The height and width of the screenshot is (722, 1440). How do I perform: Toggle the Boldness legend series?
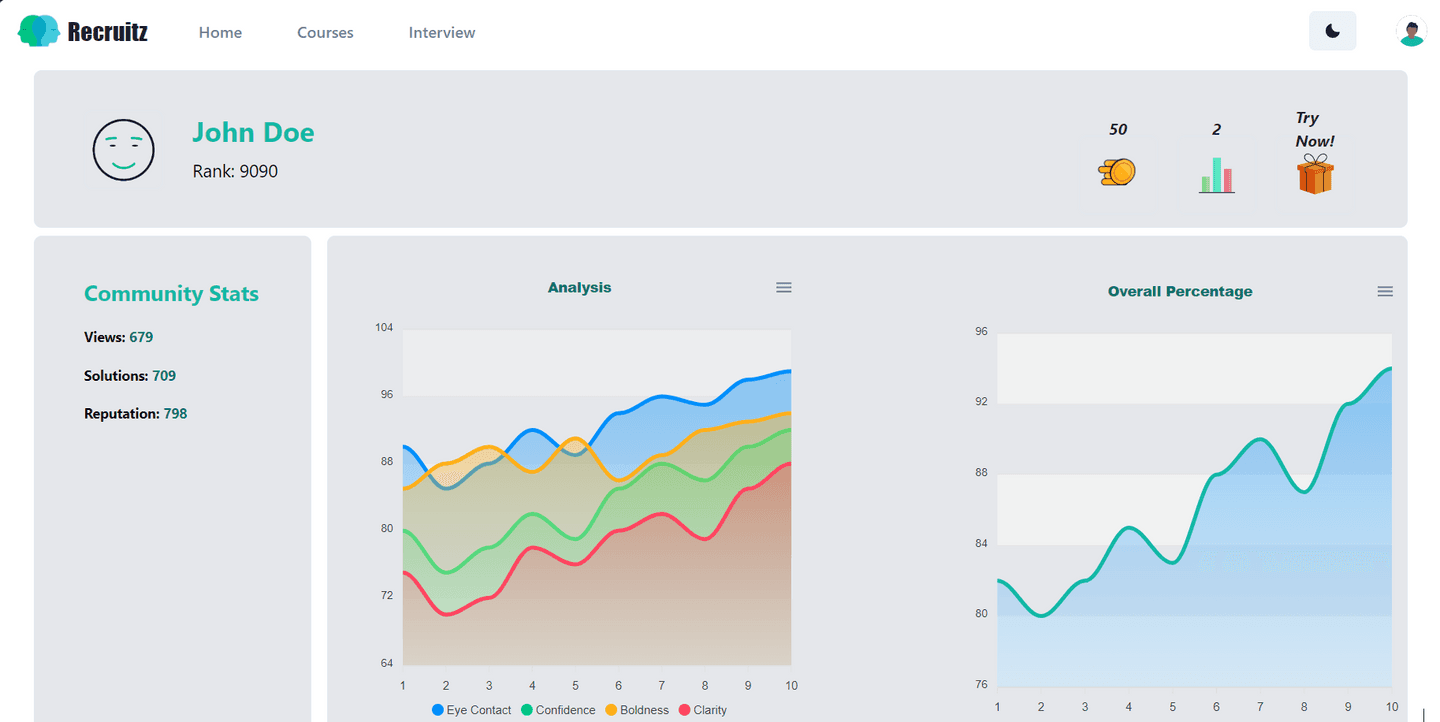click(637, 710)
